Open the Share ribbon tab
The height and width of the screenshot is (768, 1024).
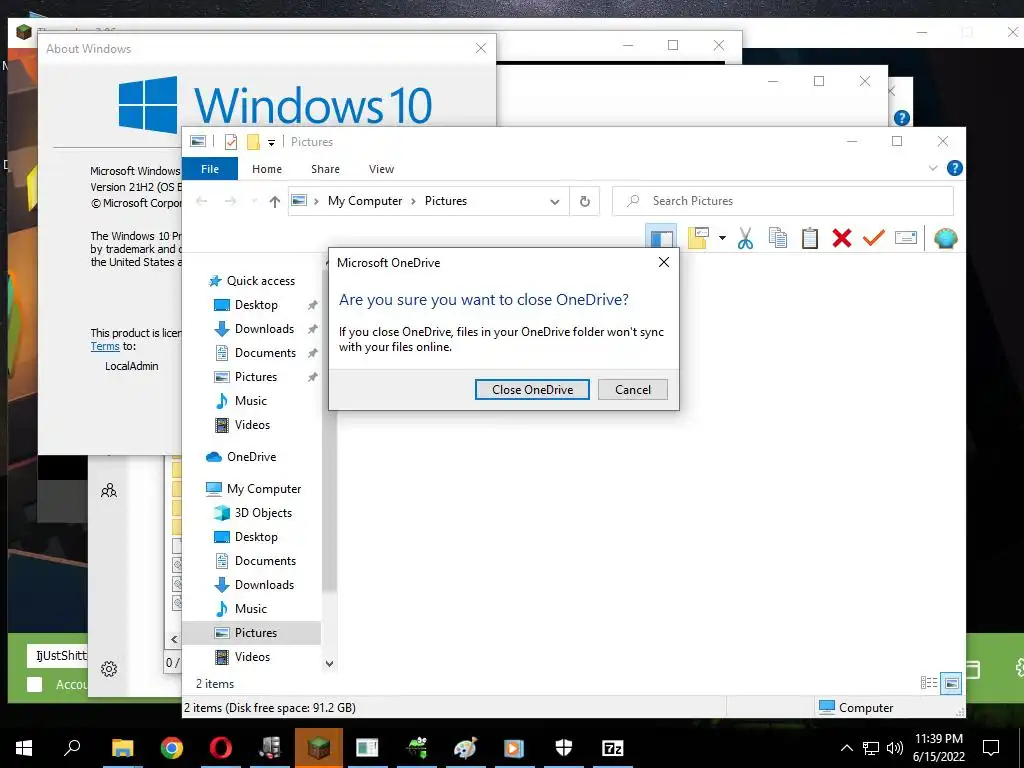coord(325,168)
